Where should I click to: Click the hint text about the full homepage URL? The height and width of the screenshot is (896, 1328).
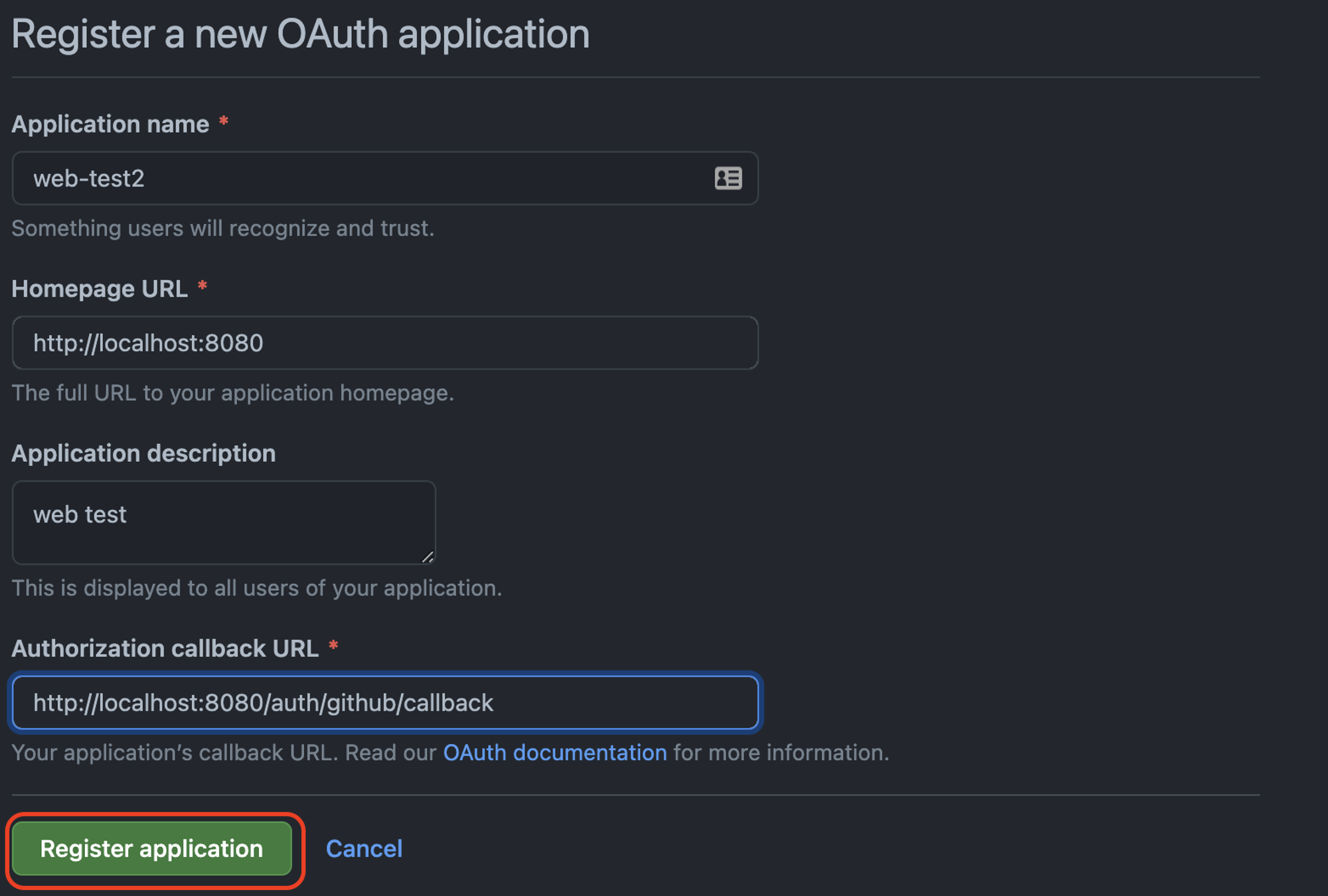point(233,393)
